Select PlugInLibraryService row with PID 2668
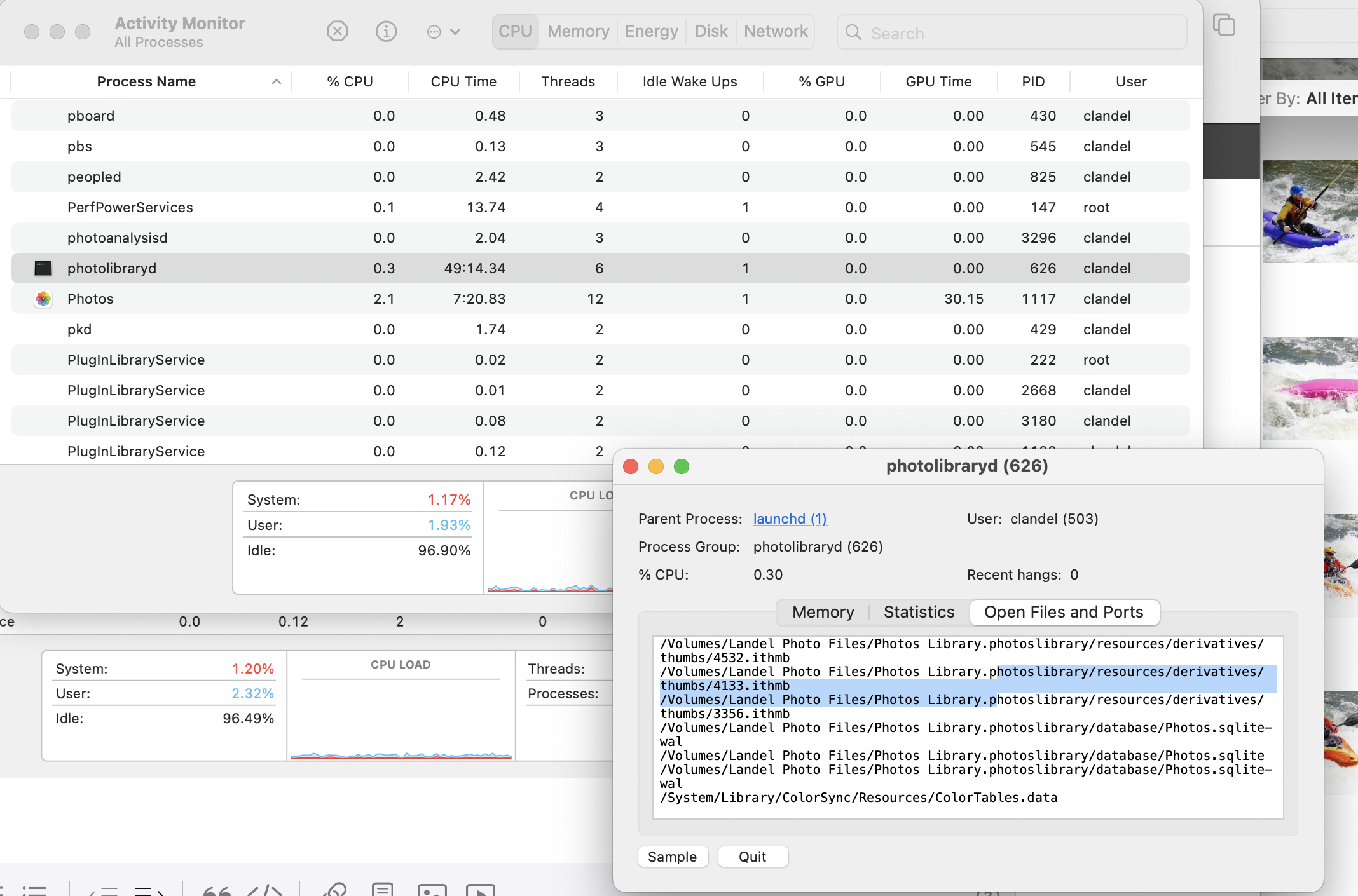Image resolution: width=1358 pixels, height=896 pixels. click(600, 390)
